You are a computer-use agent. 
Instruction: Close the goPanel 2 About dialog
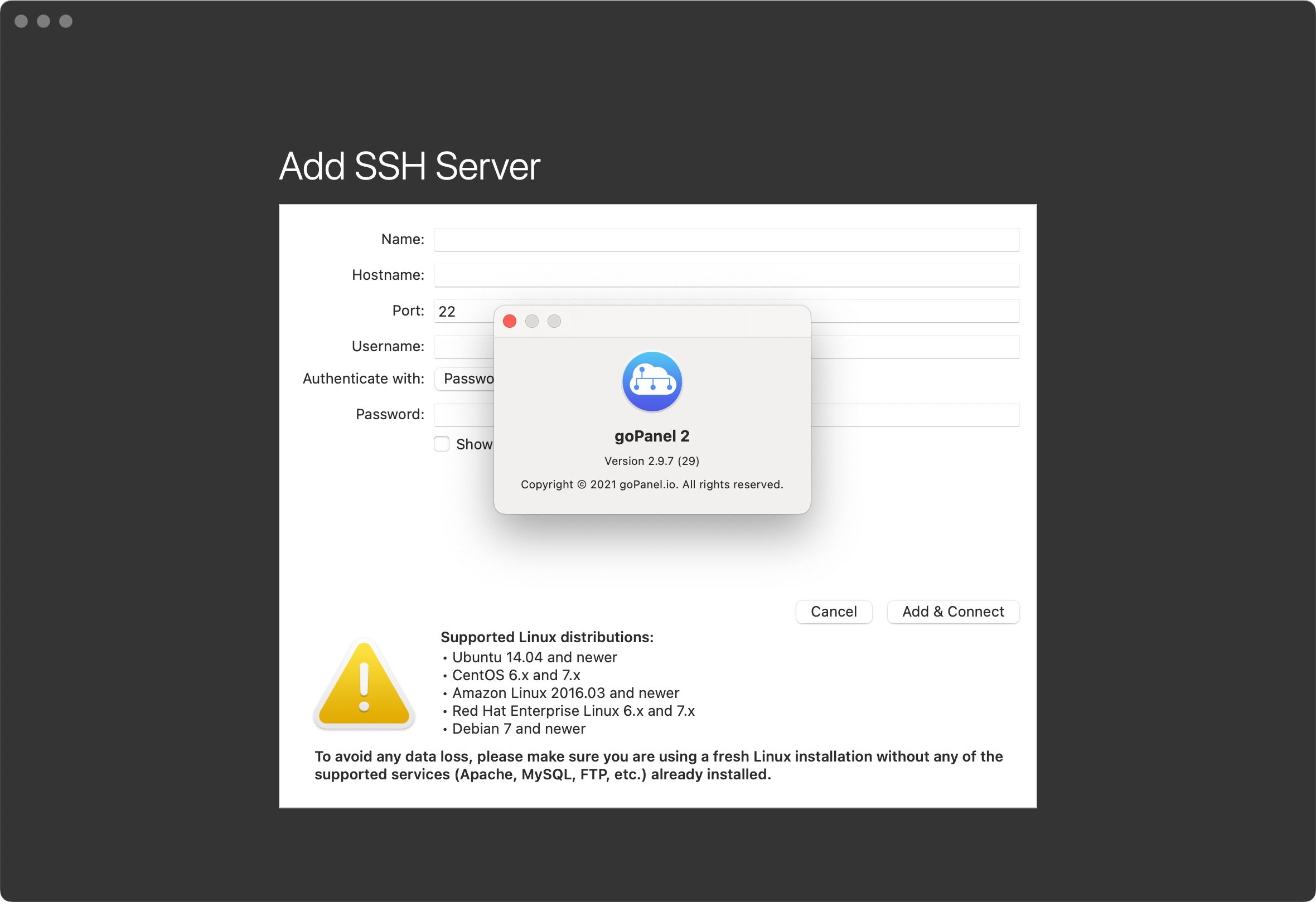(510, 322)
